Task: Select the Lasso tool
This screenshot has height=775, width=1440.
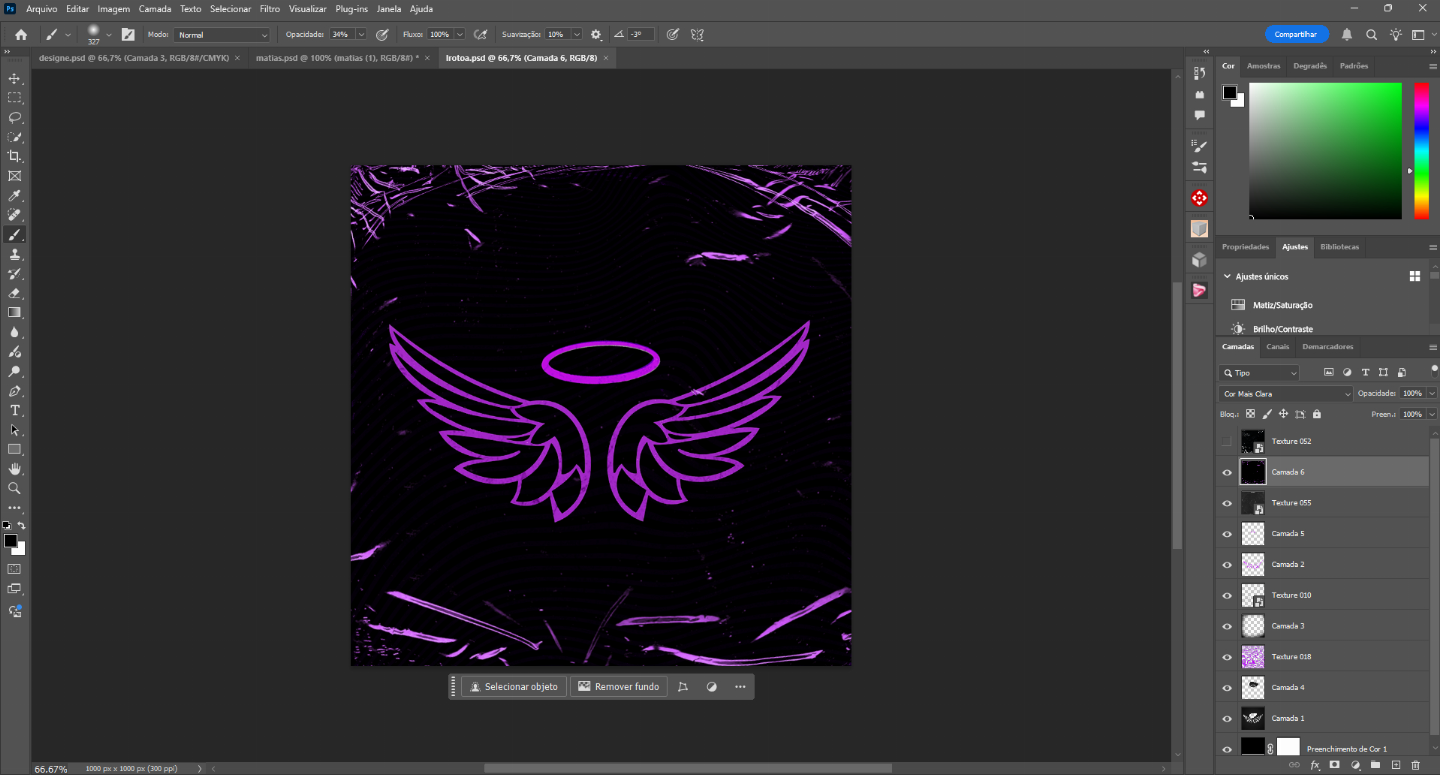Action: pos(15,117)
